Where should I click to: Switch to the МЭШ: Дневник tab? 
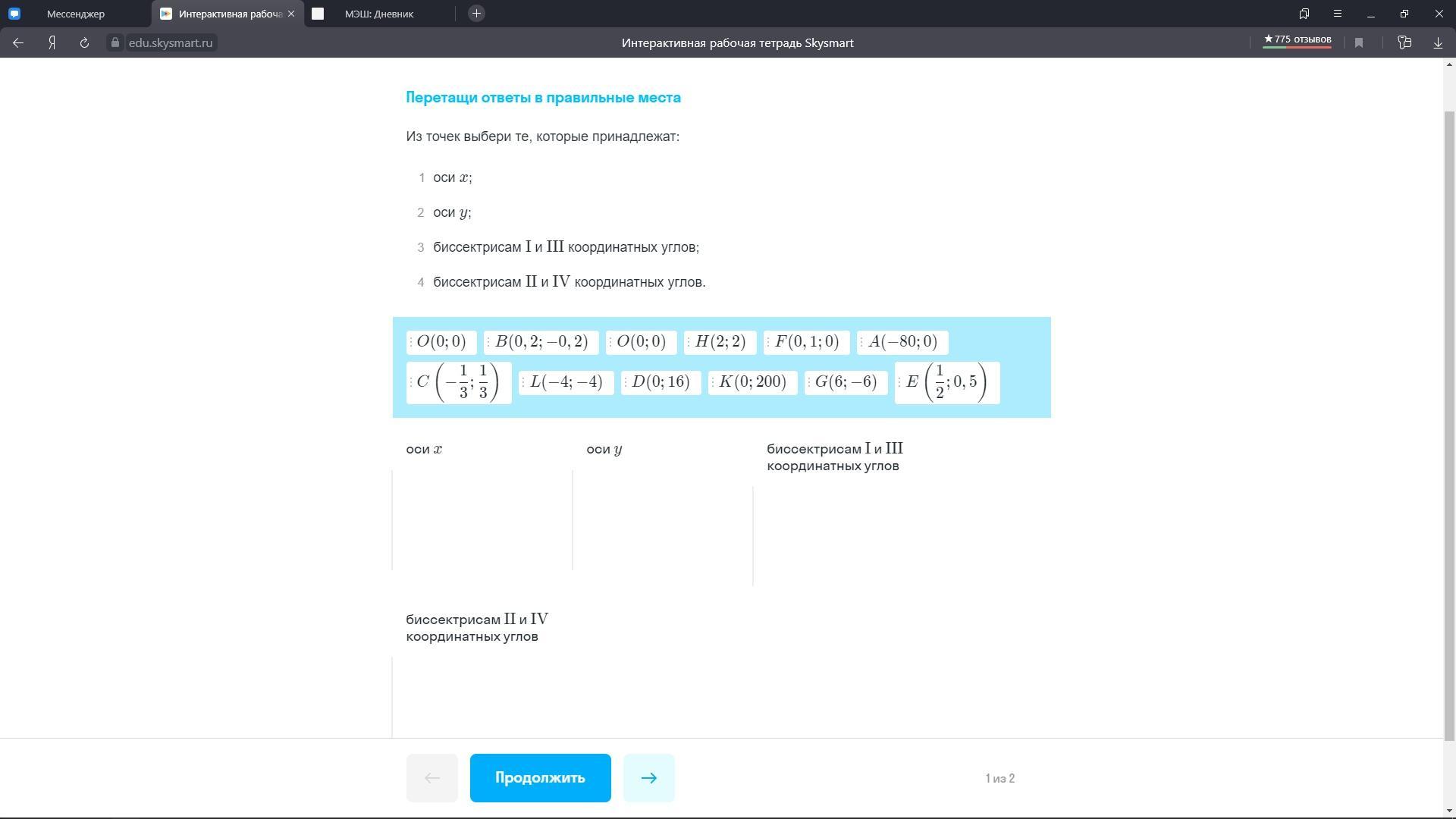pos(378,14)
